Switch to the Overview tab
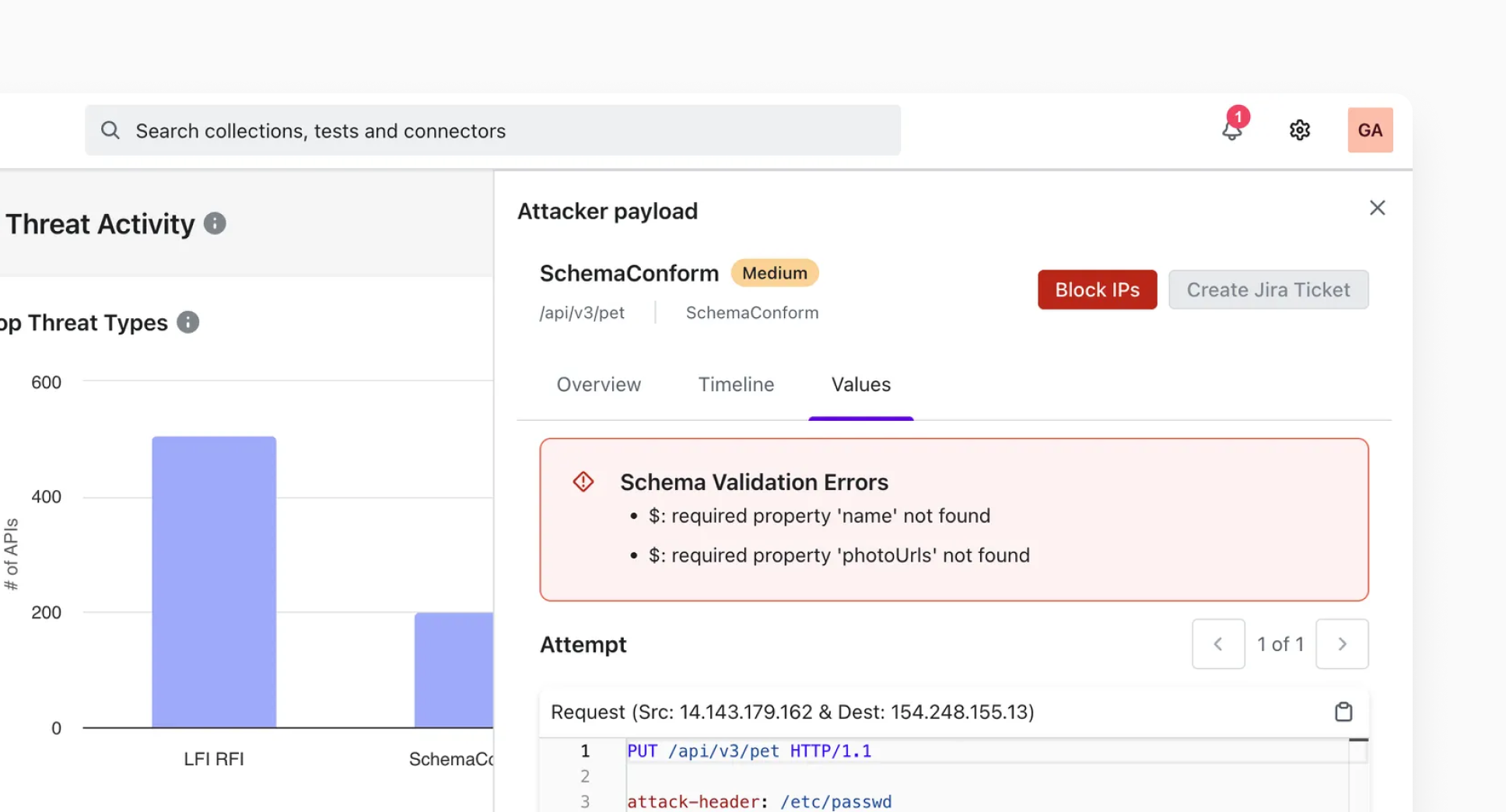 tap(598, 384)
